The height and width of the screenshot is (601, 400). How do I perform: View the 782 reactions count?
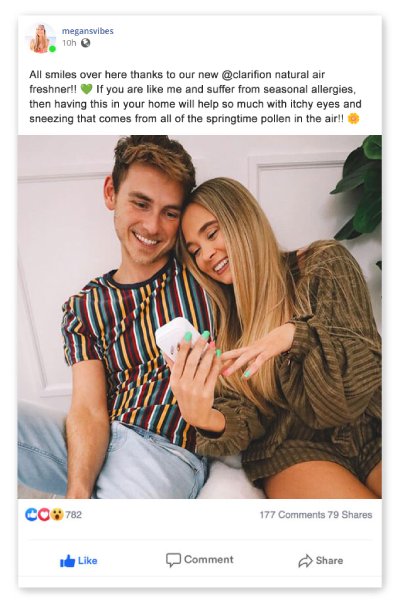74,514
